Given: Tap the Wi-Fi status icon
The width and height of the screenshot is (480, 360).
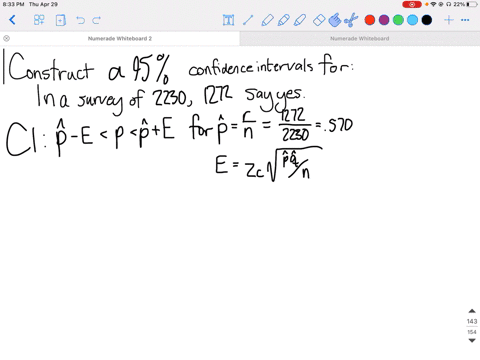Looking at the screenshot, I should [x=433, y=4].
